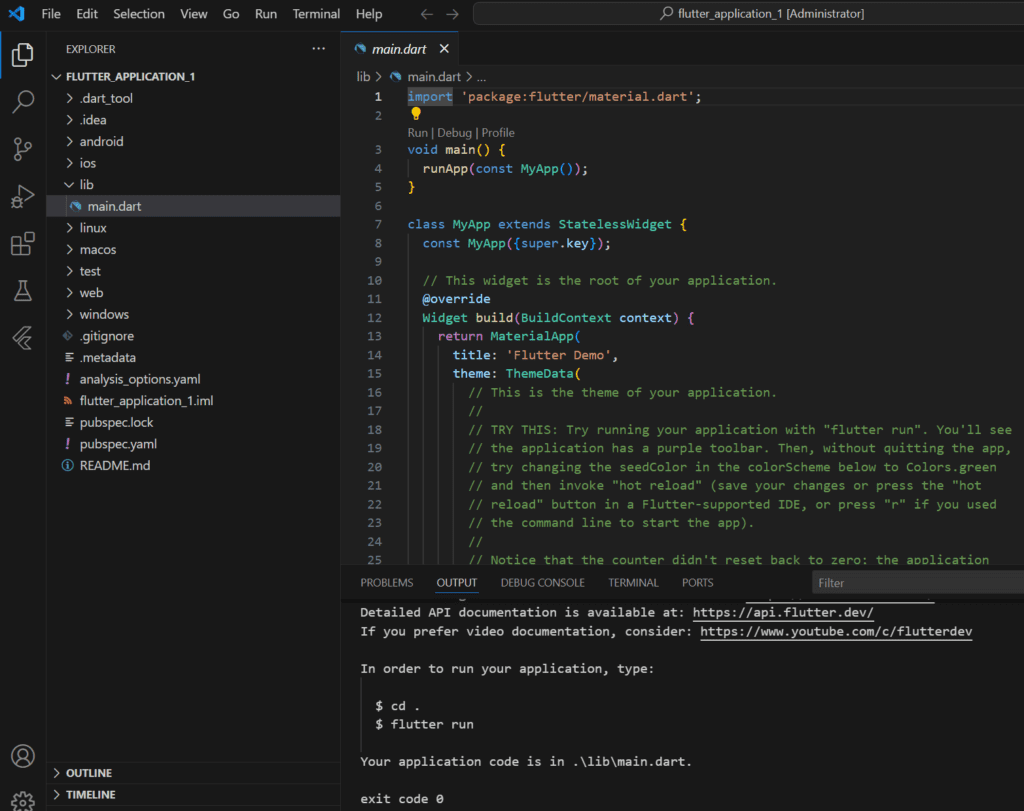
Task: Close the main.dart editor tab
Action: click(444, 48)
